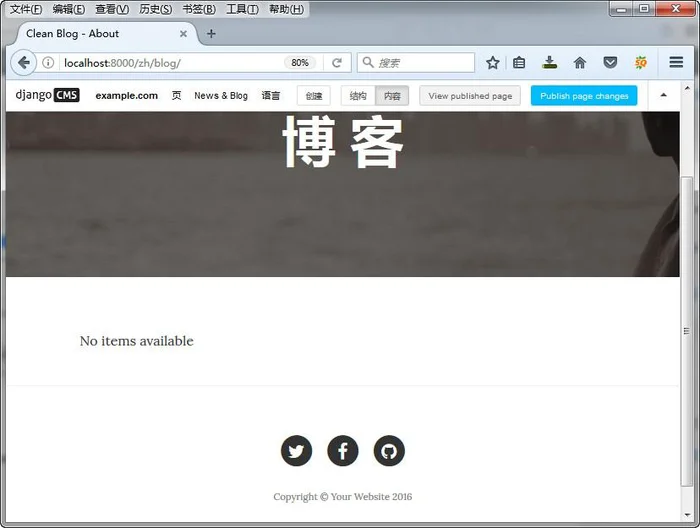The image size is (700, 528).
Task: Click the scrollbar down arrow
Action: click(x=687, y=515)
